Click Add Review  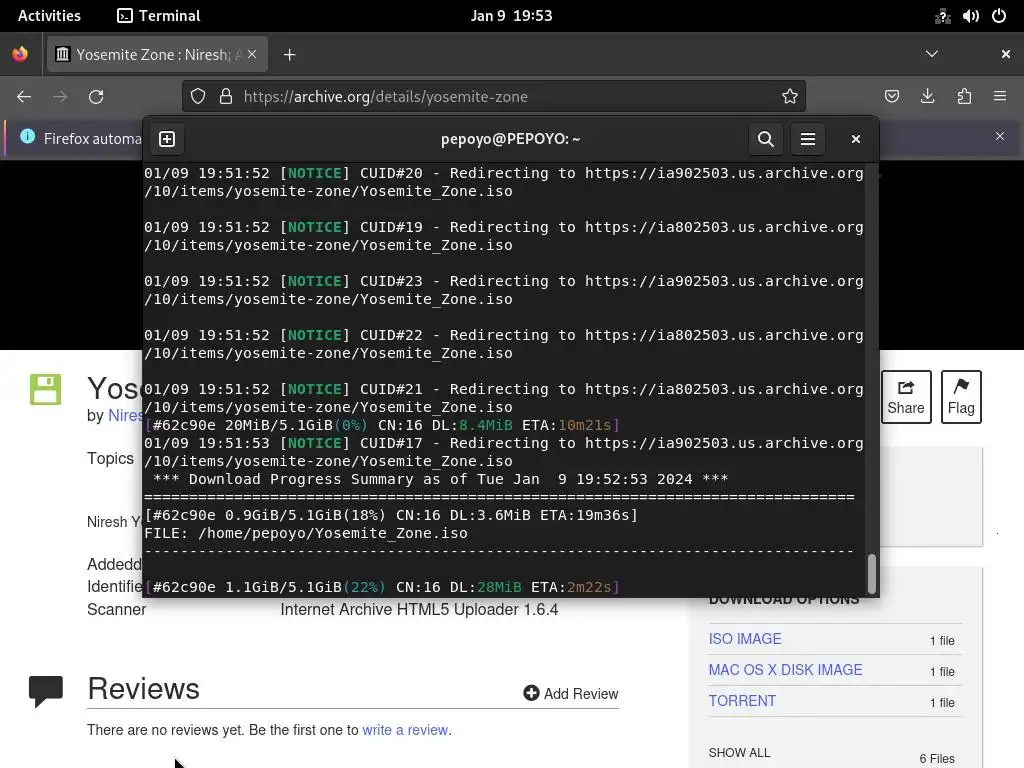(571, 694)
